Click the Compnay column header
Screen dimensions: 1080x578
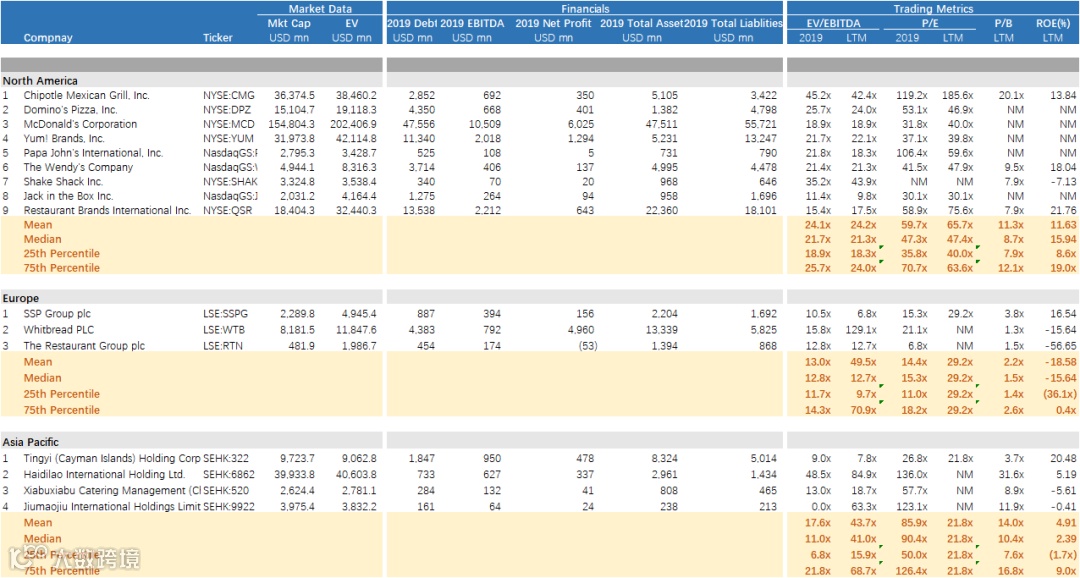48,38
